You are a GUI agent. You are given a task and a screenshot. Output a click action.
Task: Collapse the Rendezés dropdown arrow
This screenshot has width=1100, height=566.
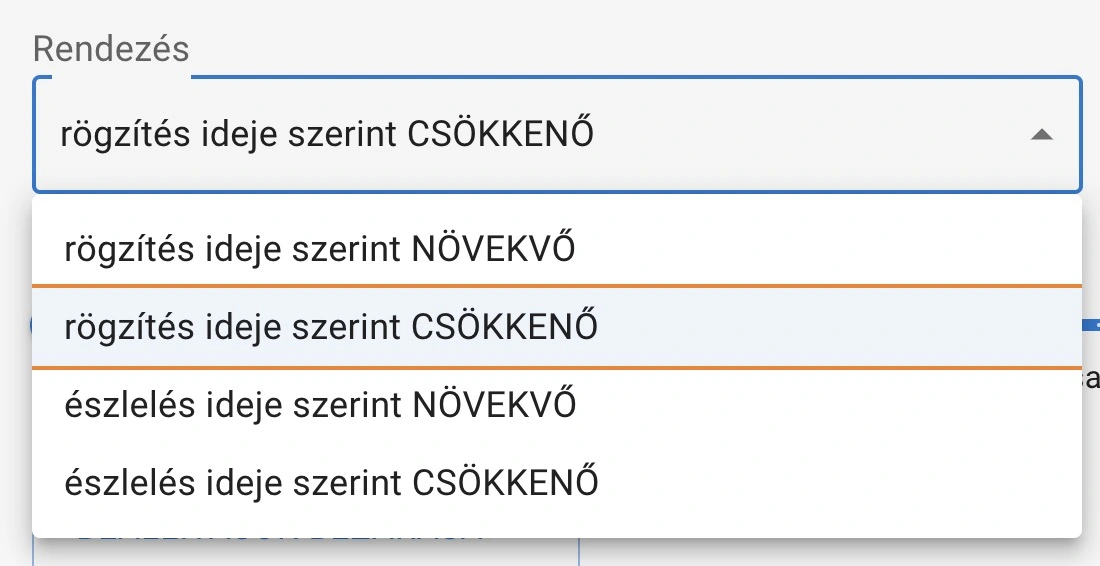[x=1041, y=134]
